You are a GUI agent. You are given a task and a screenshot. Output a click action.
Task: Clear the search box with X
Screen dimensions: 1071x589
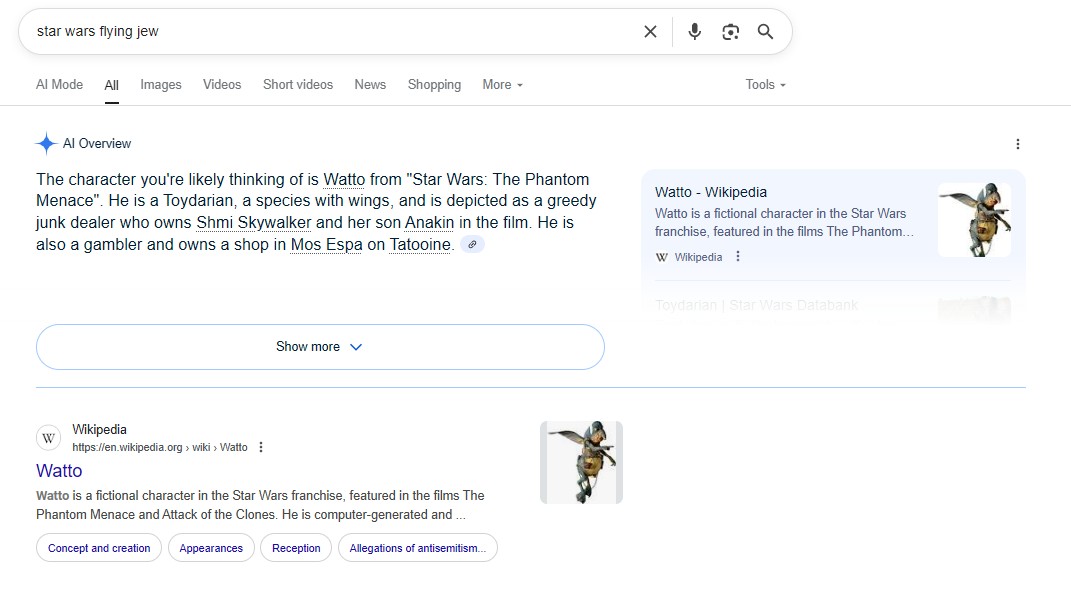coord(650,31)
